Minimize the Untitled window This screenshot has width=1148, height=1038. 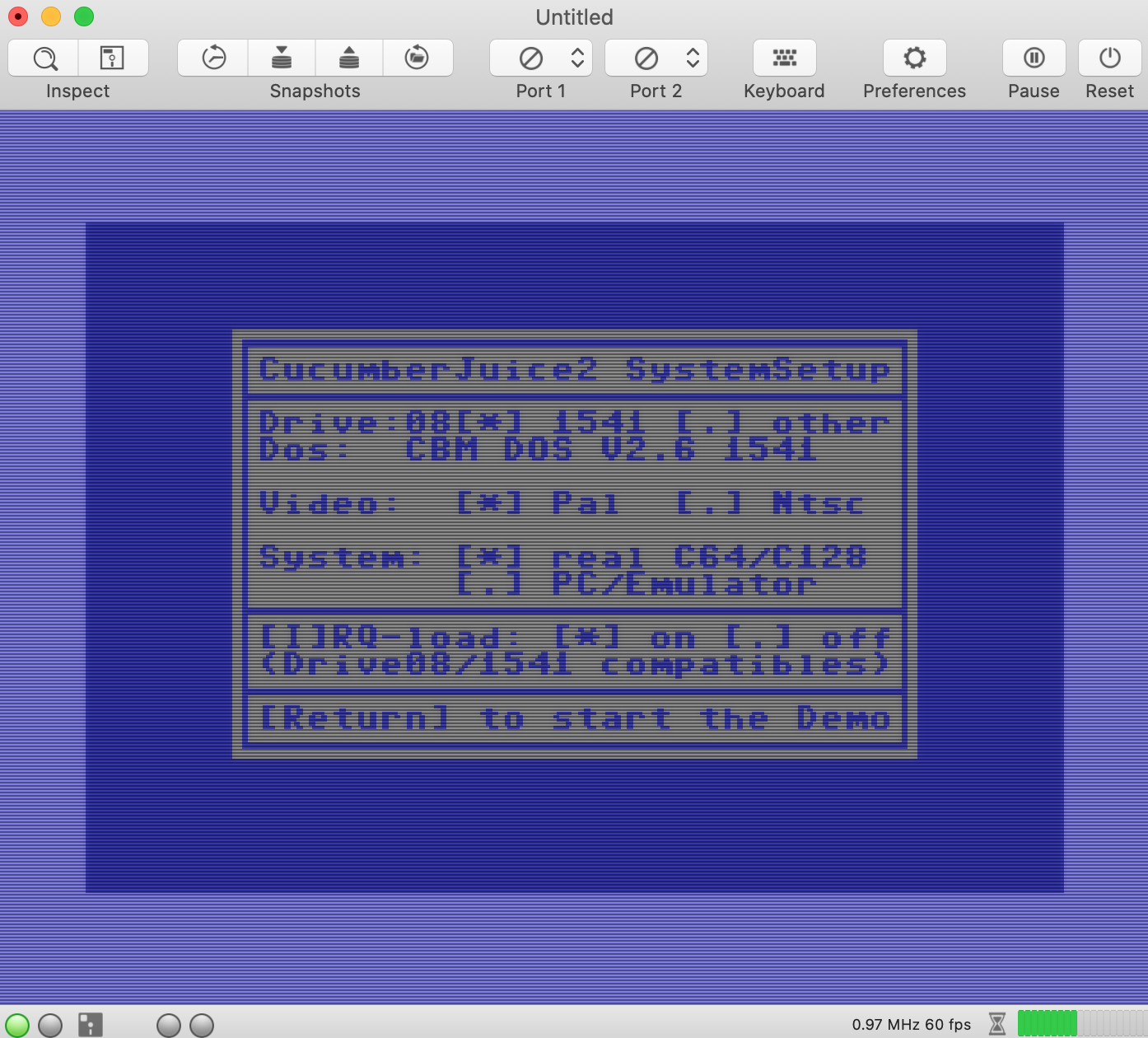coord(51,16)
